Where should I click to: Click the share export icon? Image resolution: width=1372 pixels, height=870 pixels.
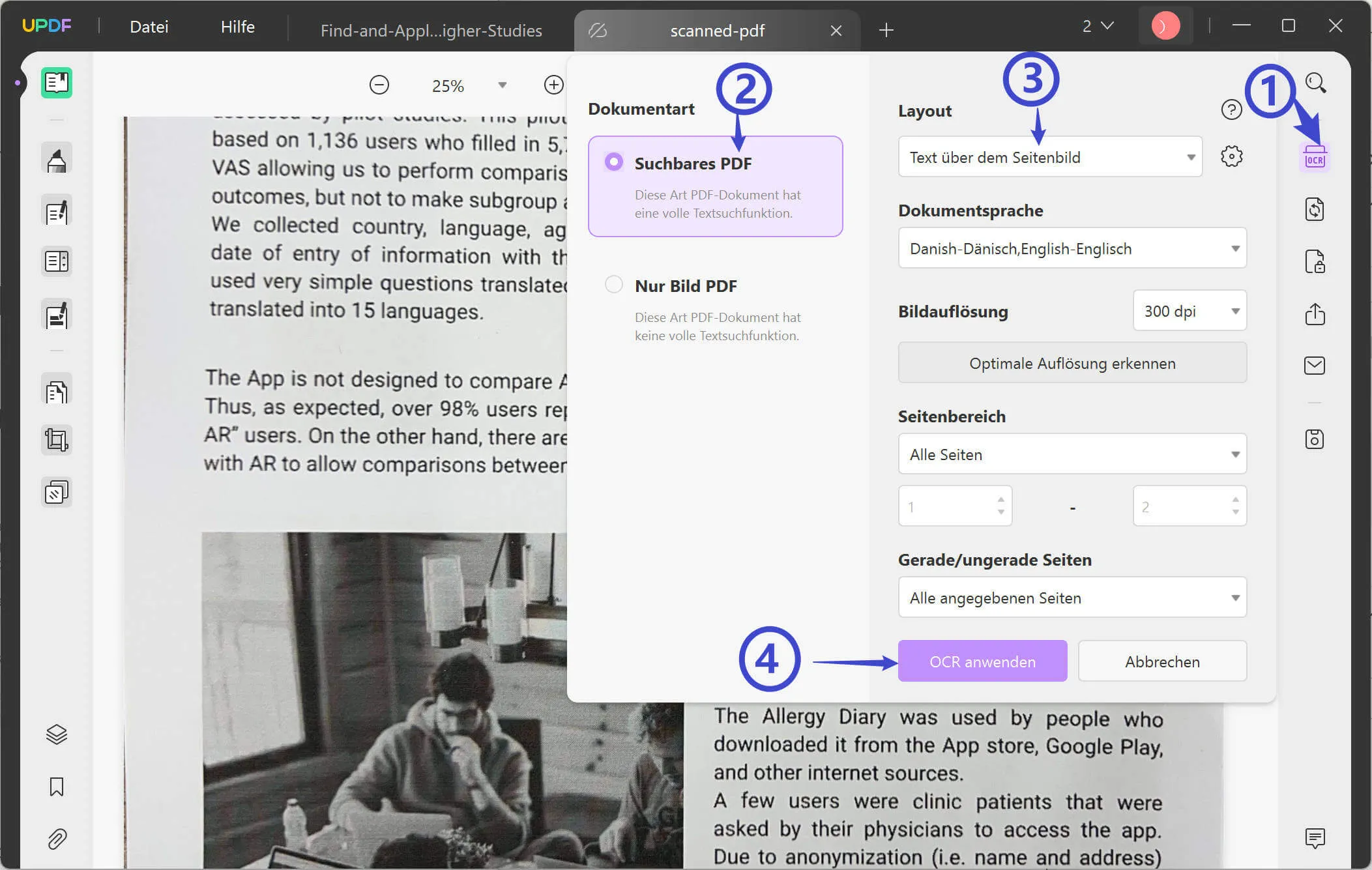click(x=1314, y=314)
